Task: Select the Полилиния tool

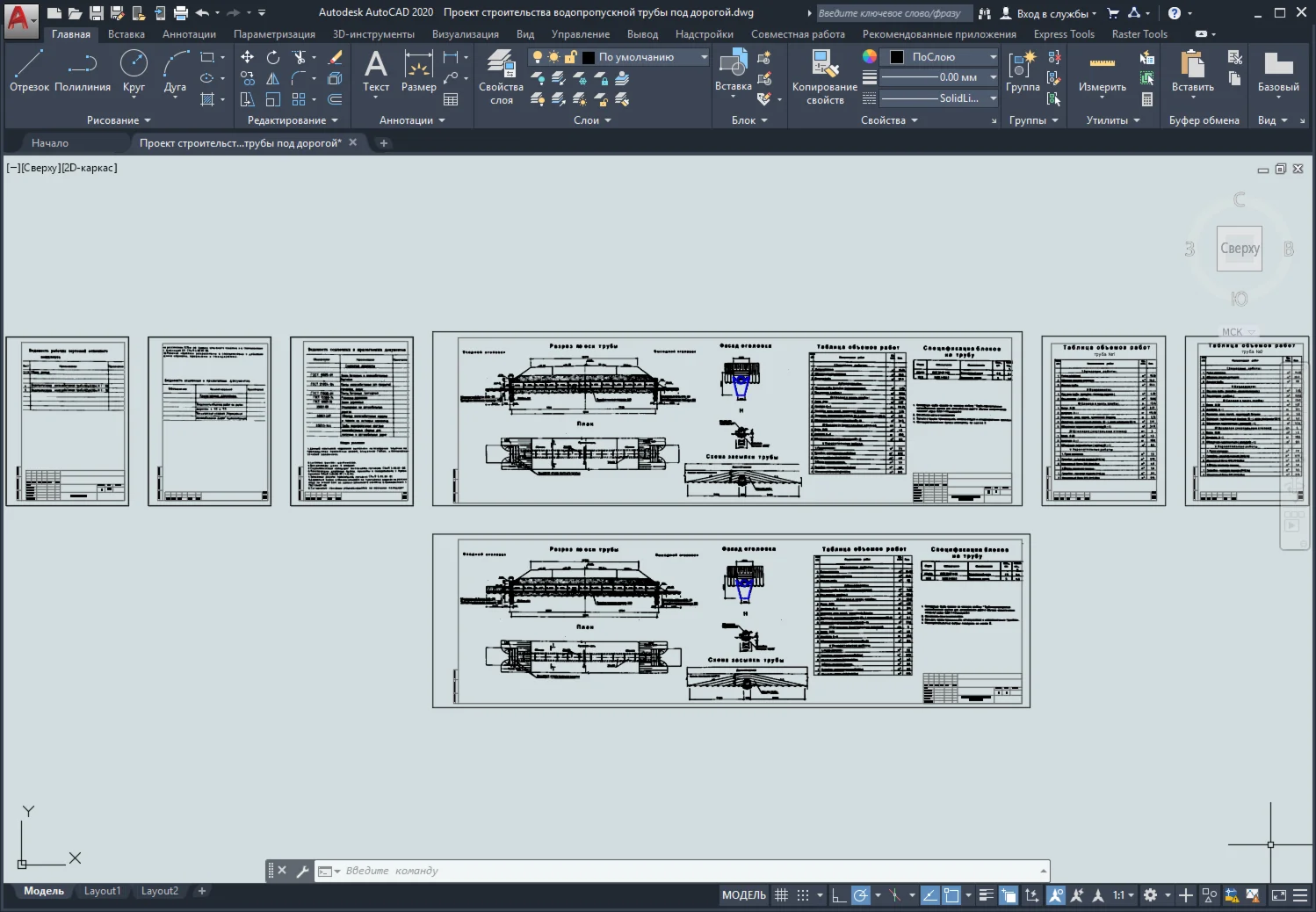Action: (x=83, y=70)
